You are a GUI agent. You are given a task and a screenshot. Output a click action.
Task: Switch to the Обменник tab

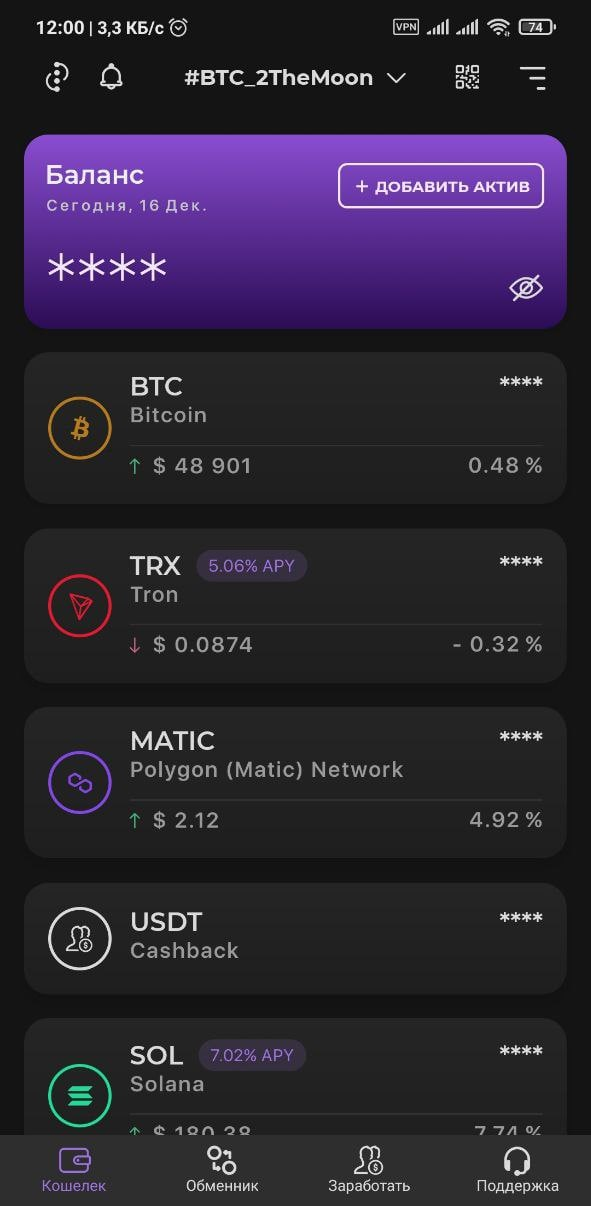(222, 1170)
